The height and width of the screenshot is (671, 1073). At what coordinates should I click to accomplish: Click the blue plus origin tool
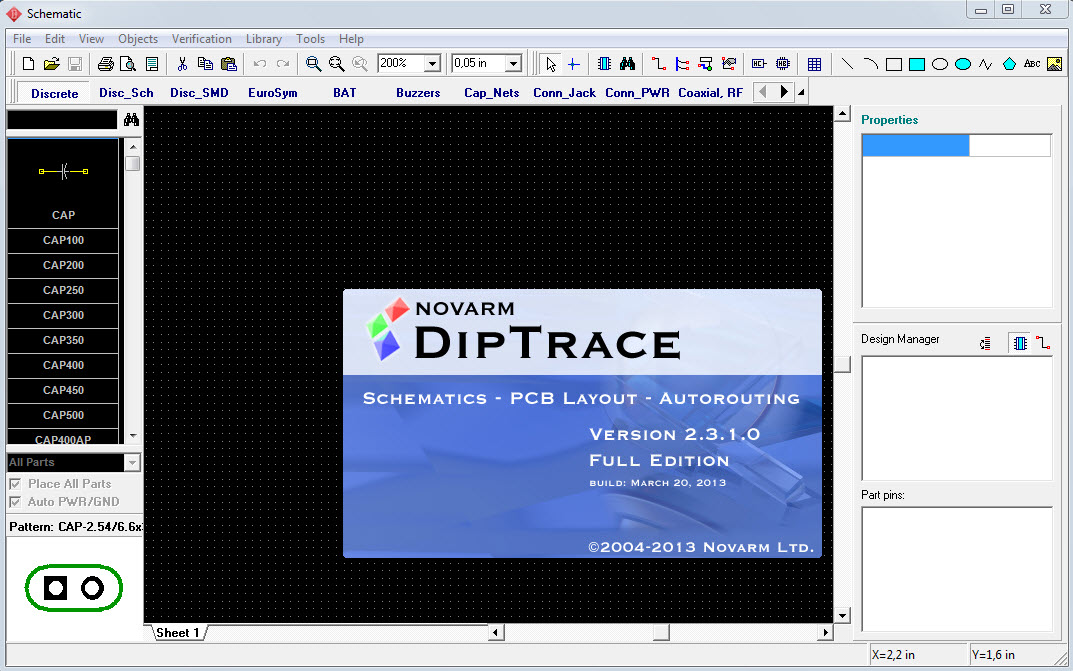tap(573, 64)
